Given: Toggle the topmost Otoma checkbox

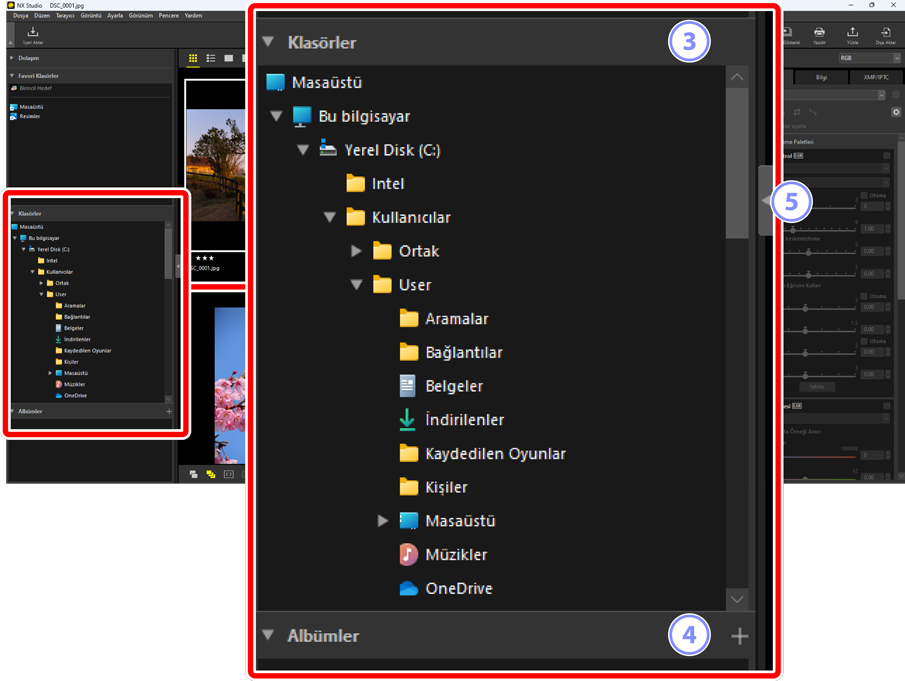Looking at the screenshot, I should tap(864, 195).
